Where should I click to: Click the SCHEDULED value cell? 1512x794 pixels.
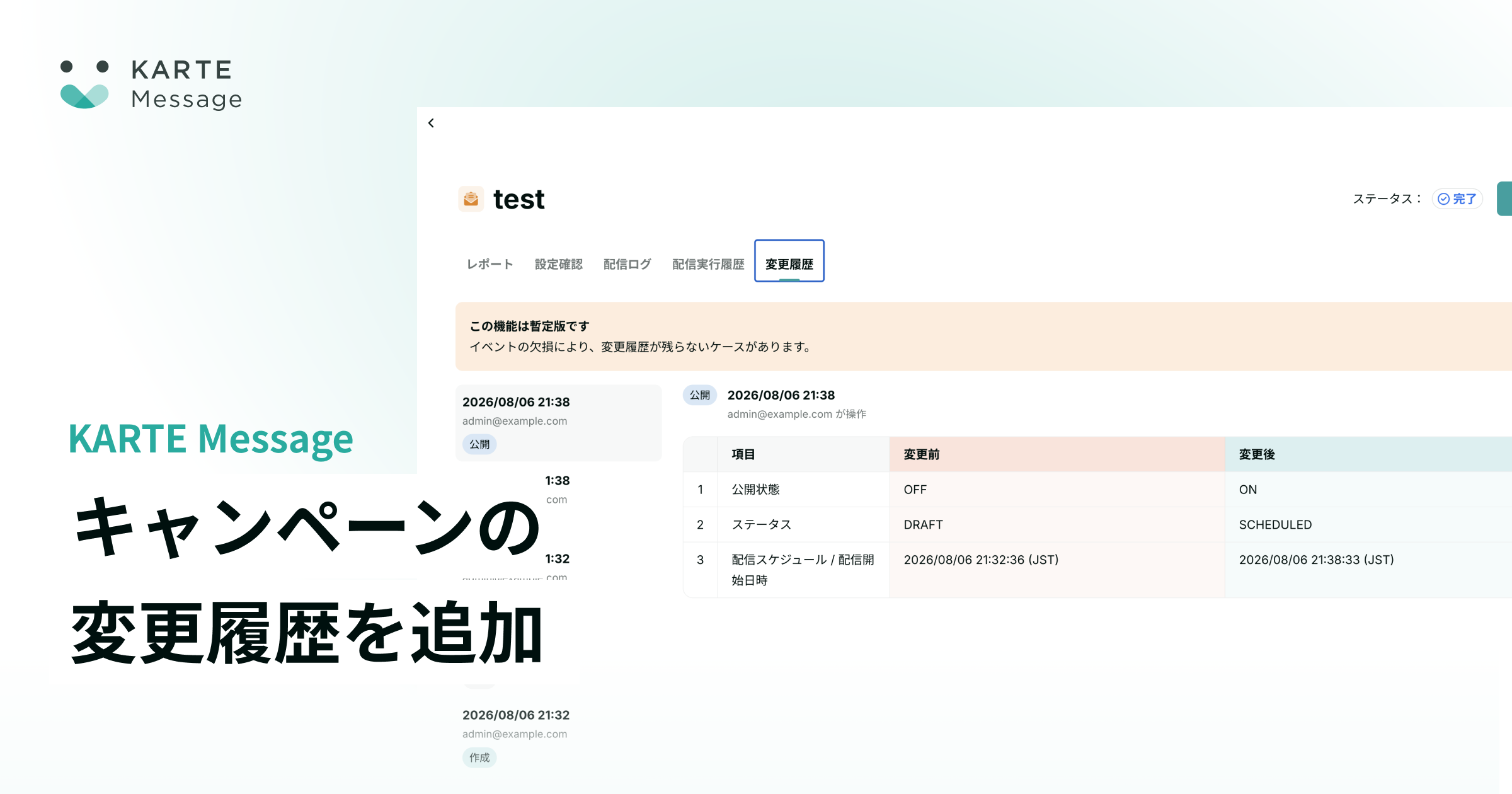pos(1368,525)
